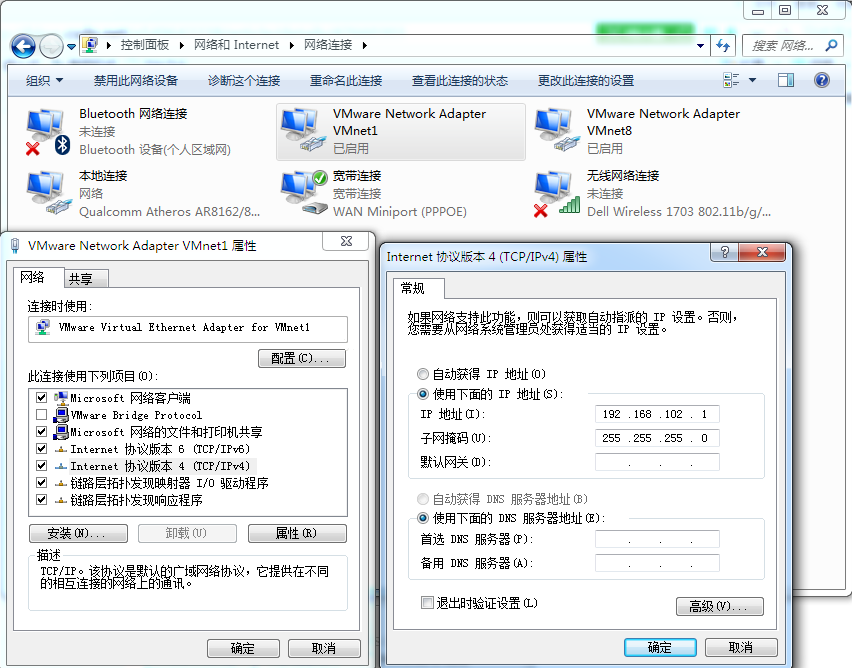This screenshot has height=668, width=852.
Task: Click the 默认网关 input field
Action: click(x=657, y=462)
